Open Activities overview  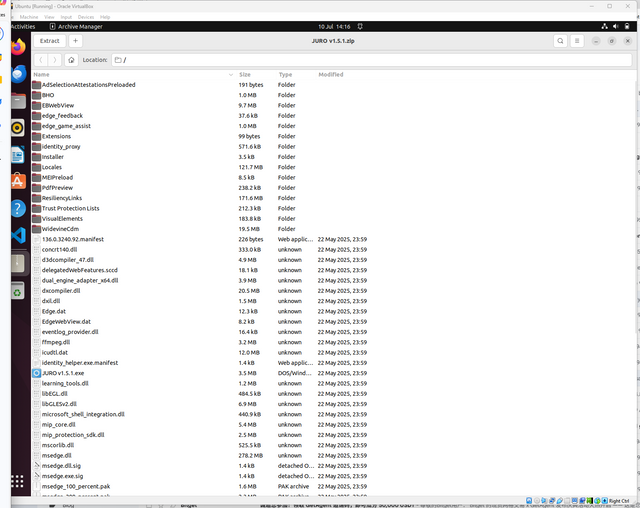(23, 27)
